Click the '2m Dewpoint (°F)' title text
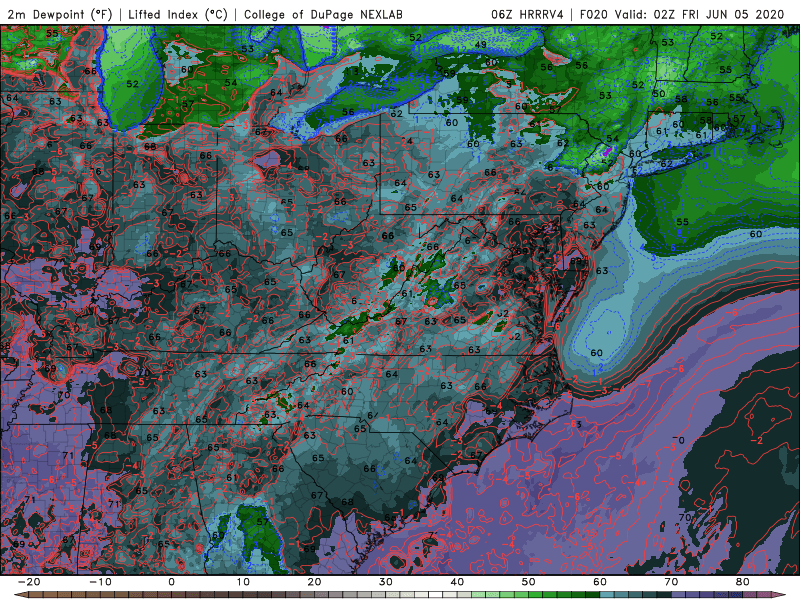 click(x=60, y=14)
